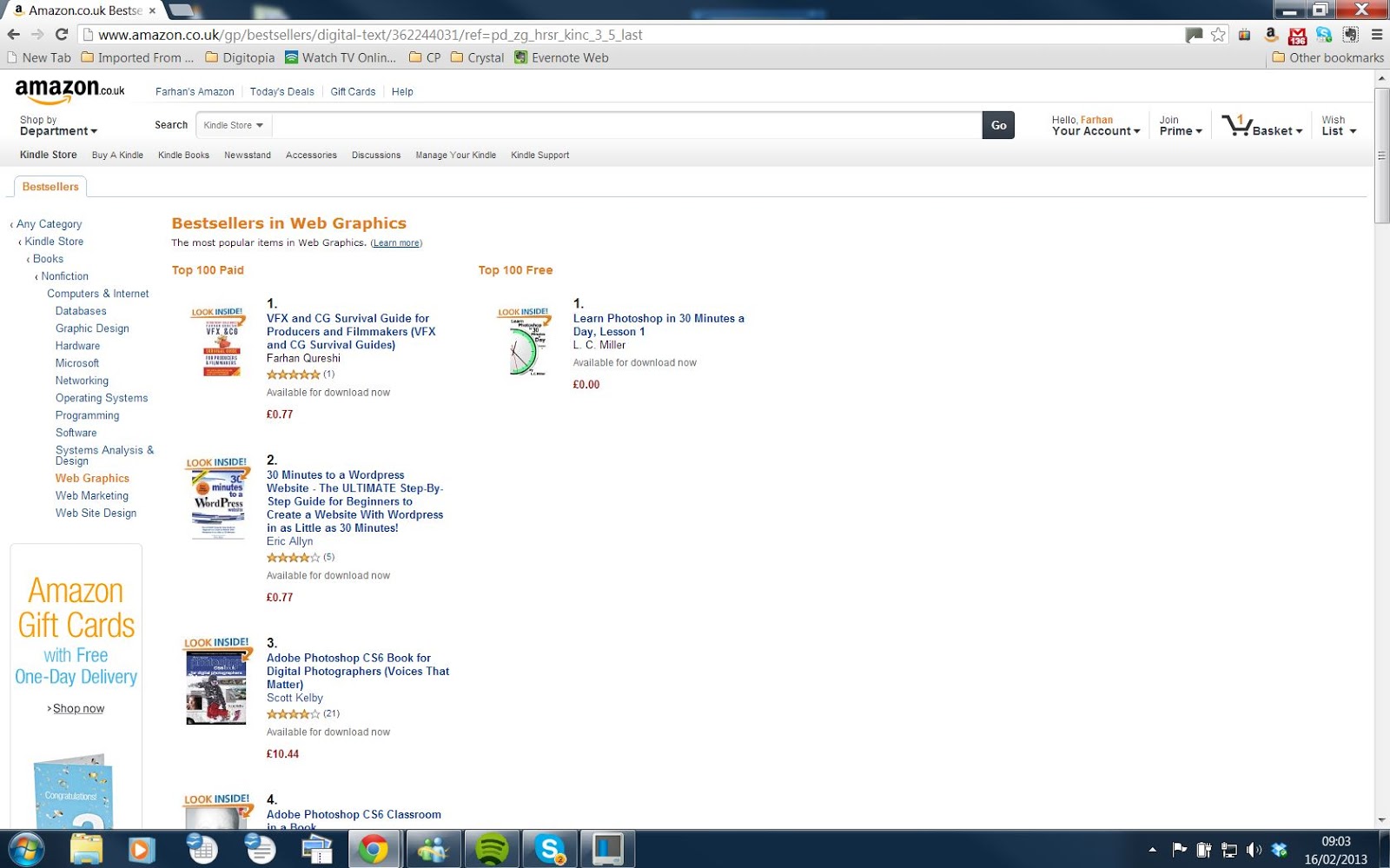Expand the Shop by Department dropdown
1390x868 pixels.
[x=58, y=126]
